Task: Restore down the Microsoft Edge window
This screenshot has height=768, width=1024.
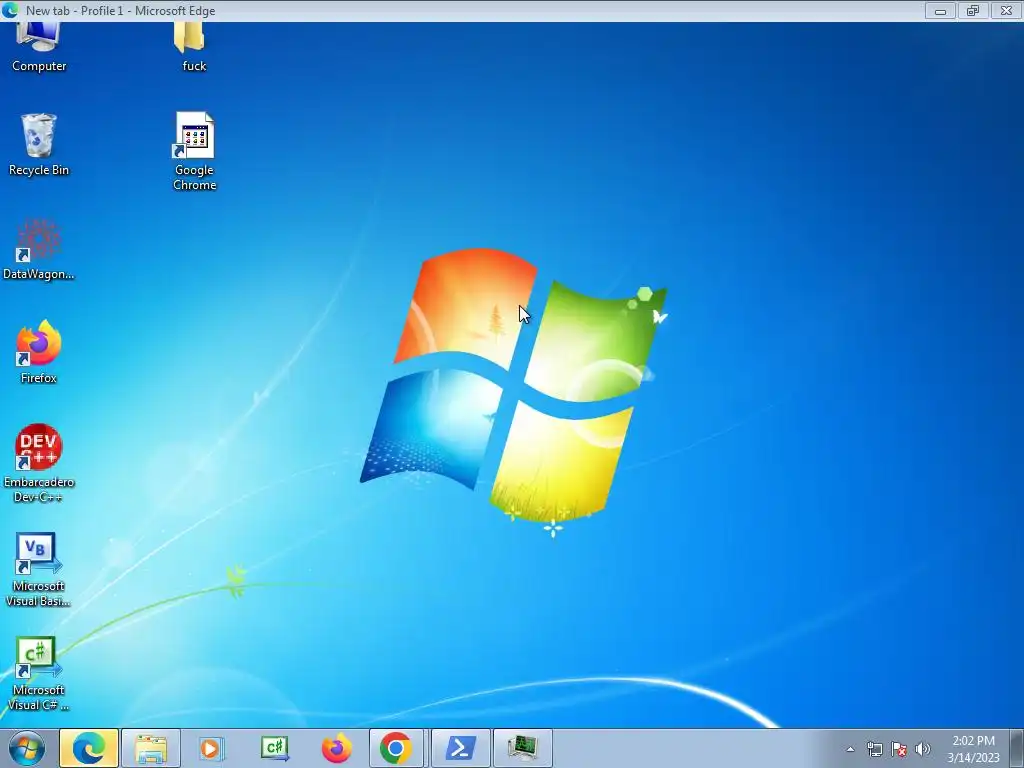Action: click(973, 10)
